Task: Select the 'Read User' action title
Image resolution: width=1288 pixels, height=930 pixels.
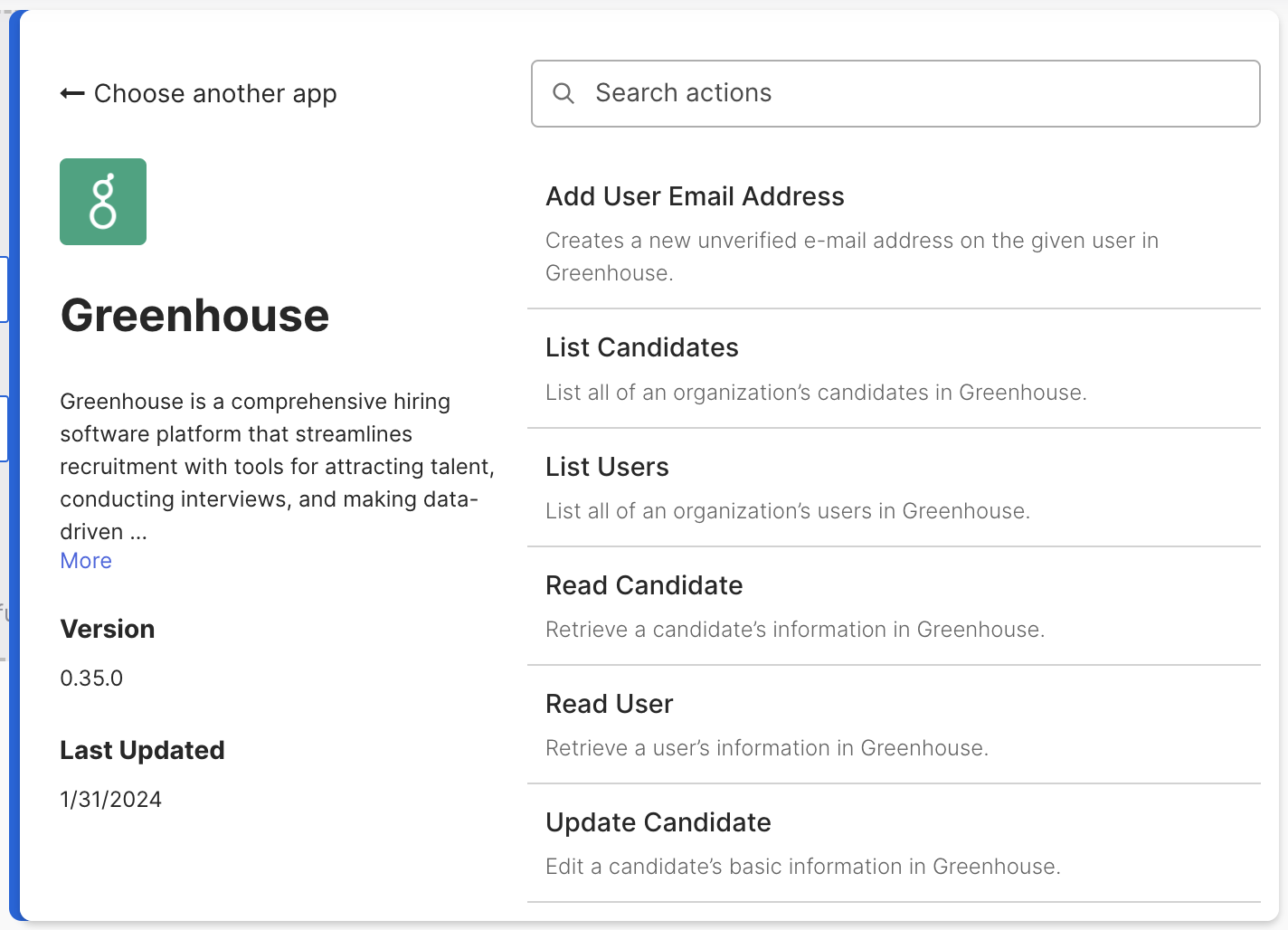Action: point(609,704)
